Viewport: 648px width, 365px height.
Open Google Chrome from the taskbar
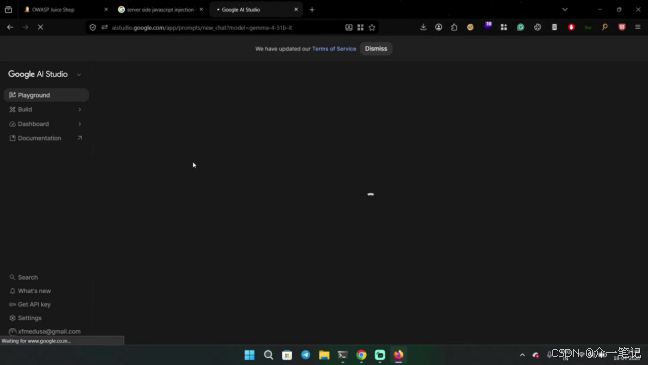coord(361,355)
